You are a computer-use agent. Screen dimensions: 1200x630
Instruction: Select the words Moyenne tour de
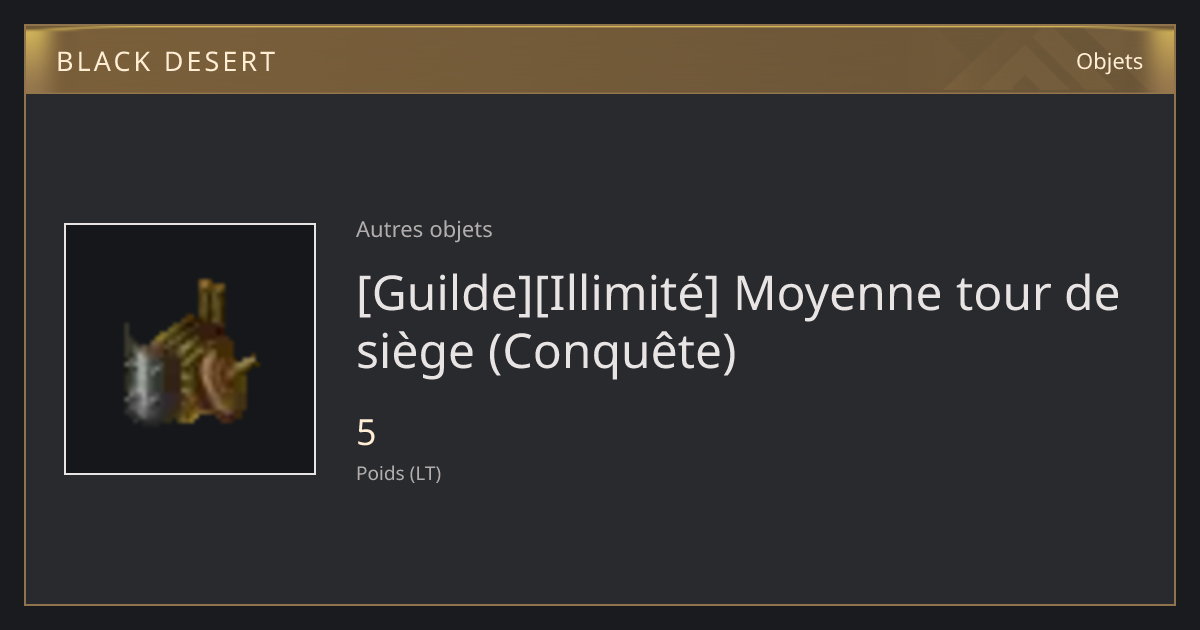pyautogui.click(x=927, y=295)
